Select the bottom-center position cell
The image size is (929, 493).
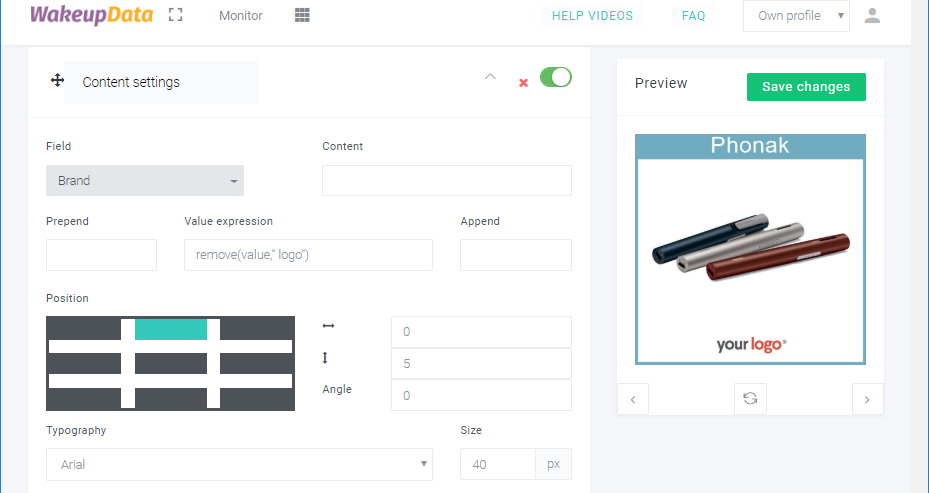pyautogui.click(x=171, y=398)
